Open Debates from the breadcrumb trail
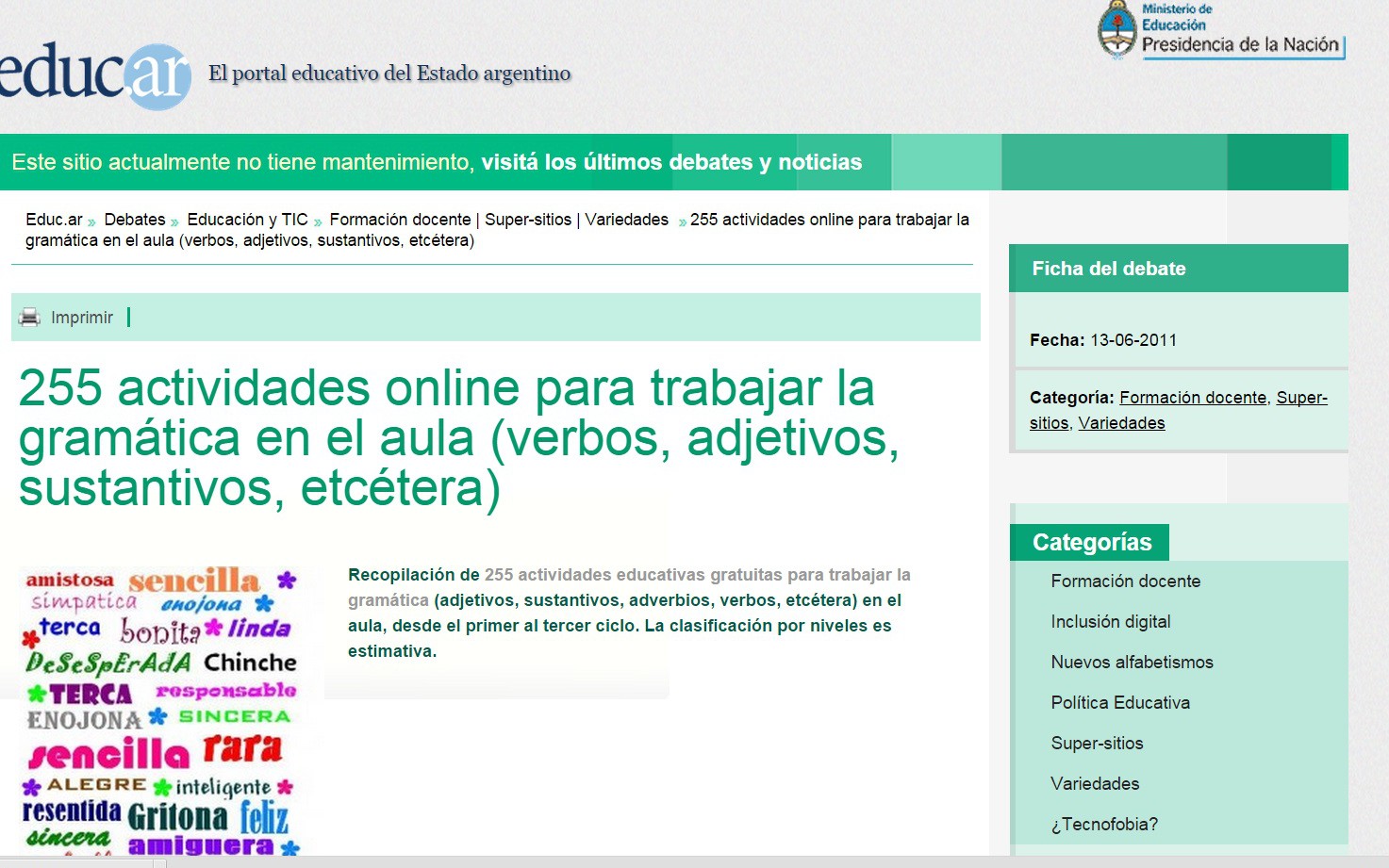Screen dimensions: 1389x868 point(135,219)
